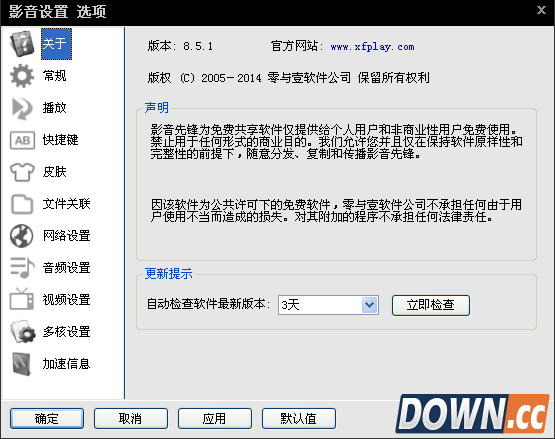The height and width of the screenshot is (439, 555).
Task: Open the www.xfplay.com website link
Action: [372, 47]
